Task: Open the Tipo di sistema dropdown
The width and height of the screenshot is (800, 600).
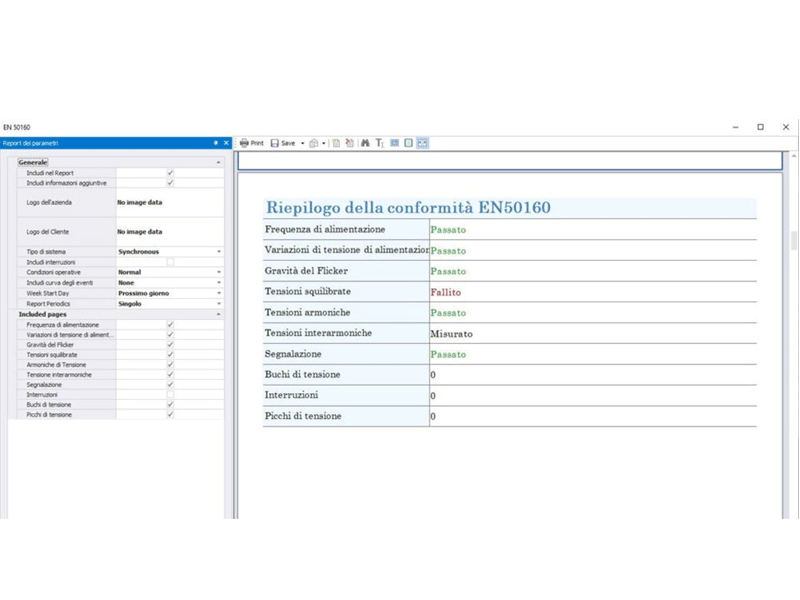Action: [219, 252]
